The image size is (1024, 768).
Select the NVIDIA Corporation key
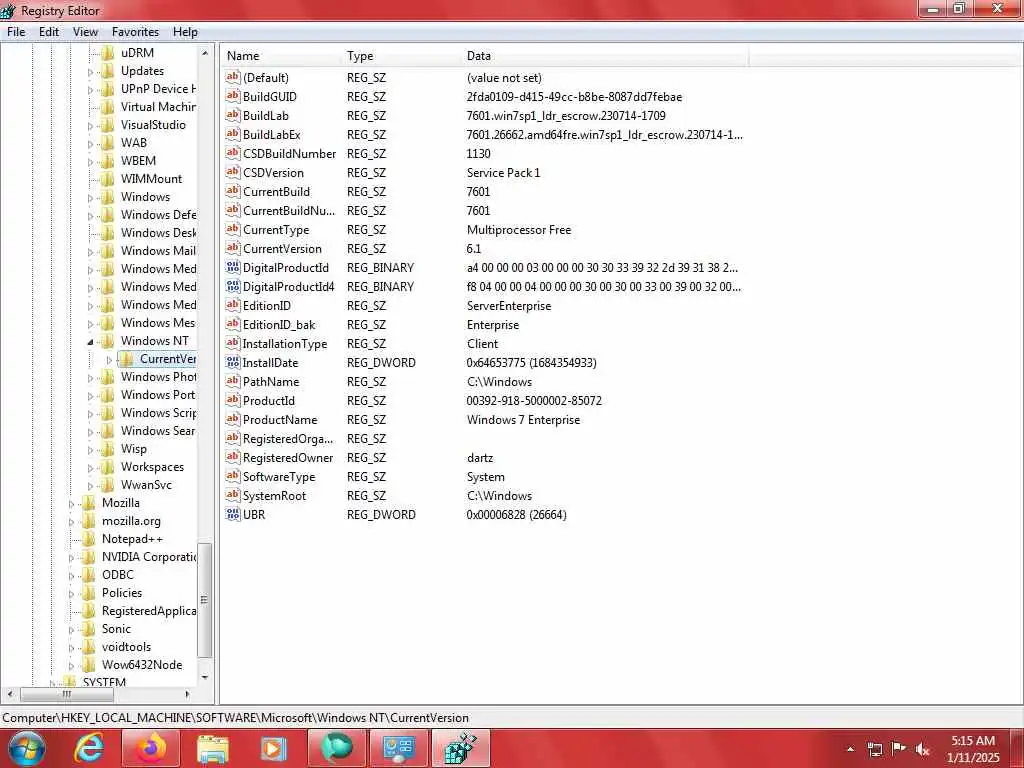148,556
